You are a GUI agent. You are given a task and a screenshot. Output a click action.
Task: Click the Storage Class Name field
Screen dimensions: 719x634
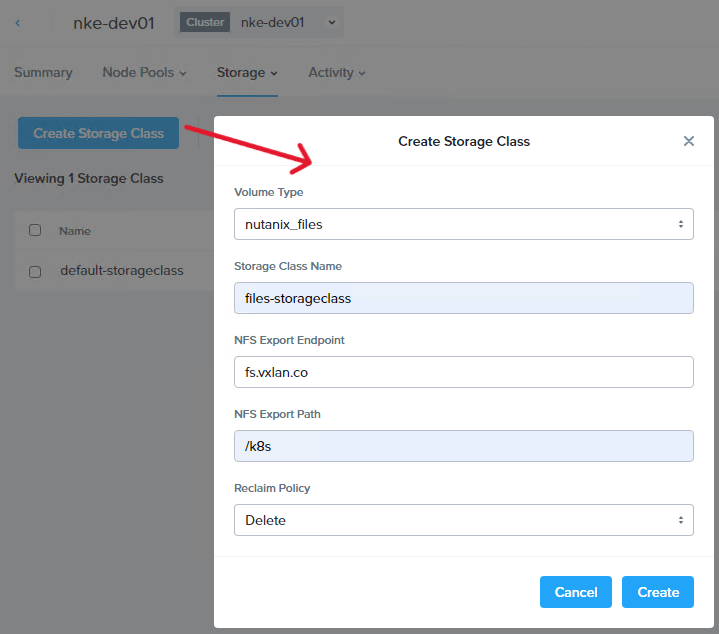(463, 298)
